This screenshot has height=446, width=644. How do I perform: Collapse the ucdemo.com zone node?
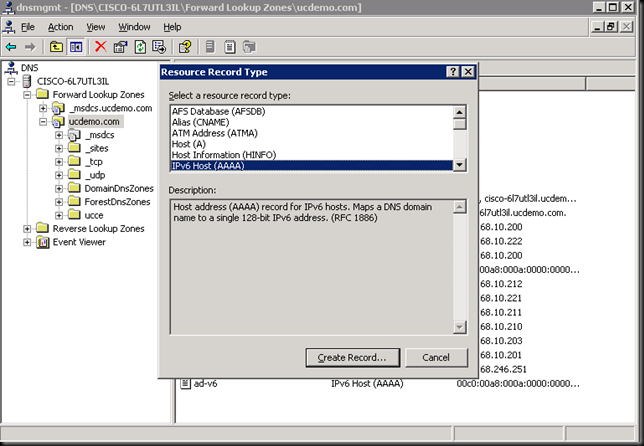[43, 122]
